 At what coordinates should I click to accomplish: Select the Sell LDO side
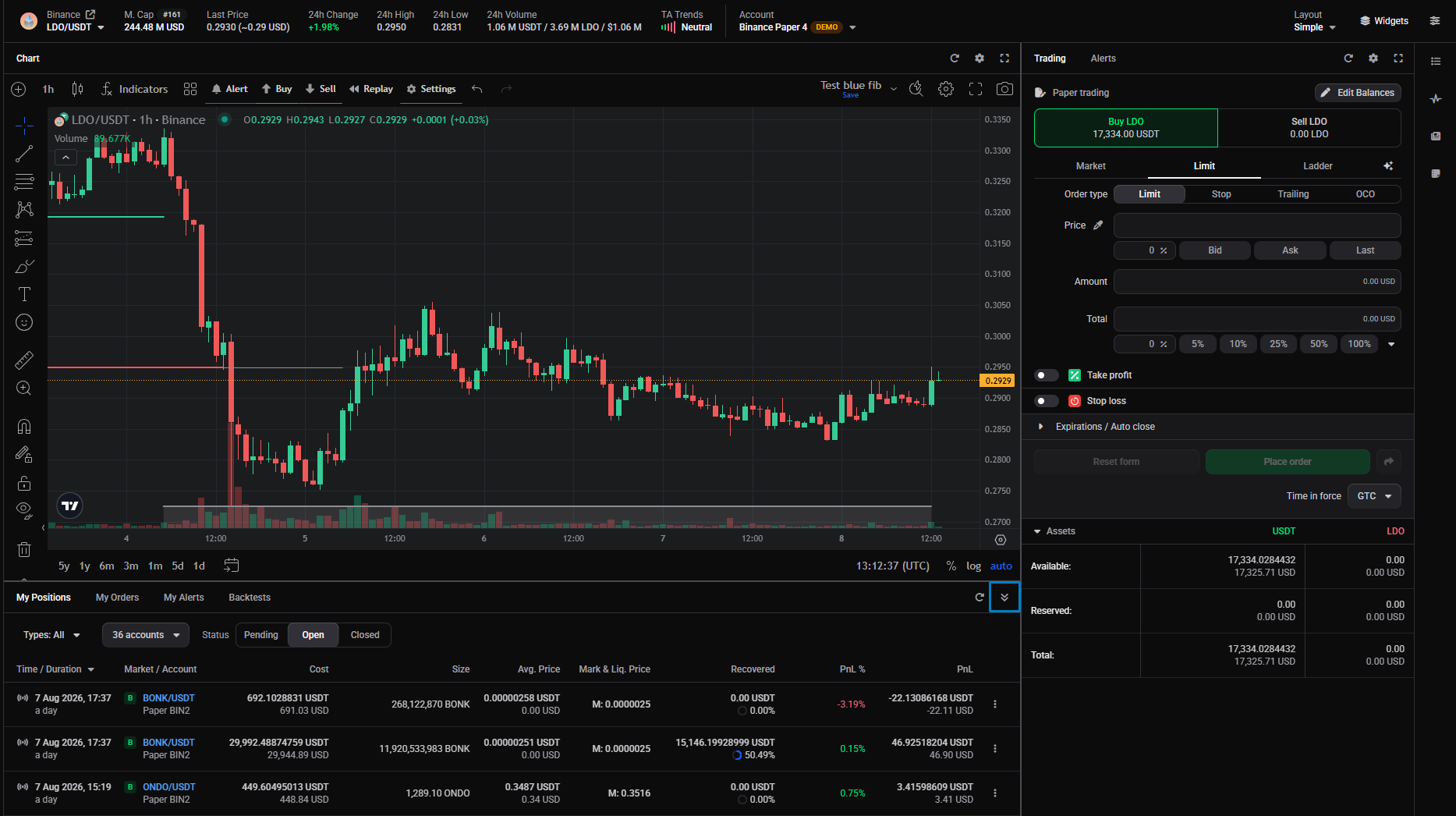coord(1309,128)
